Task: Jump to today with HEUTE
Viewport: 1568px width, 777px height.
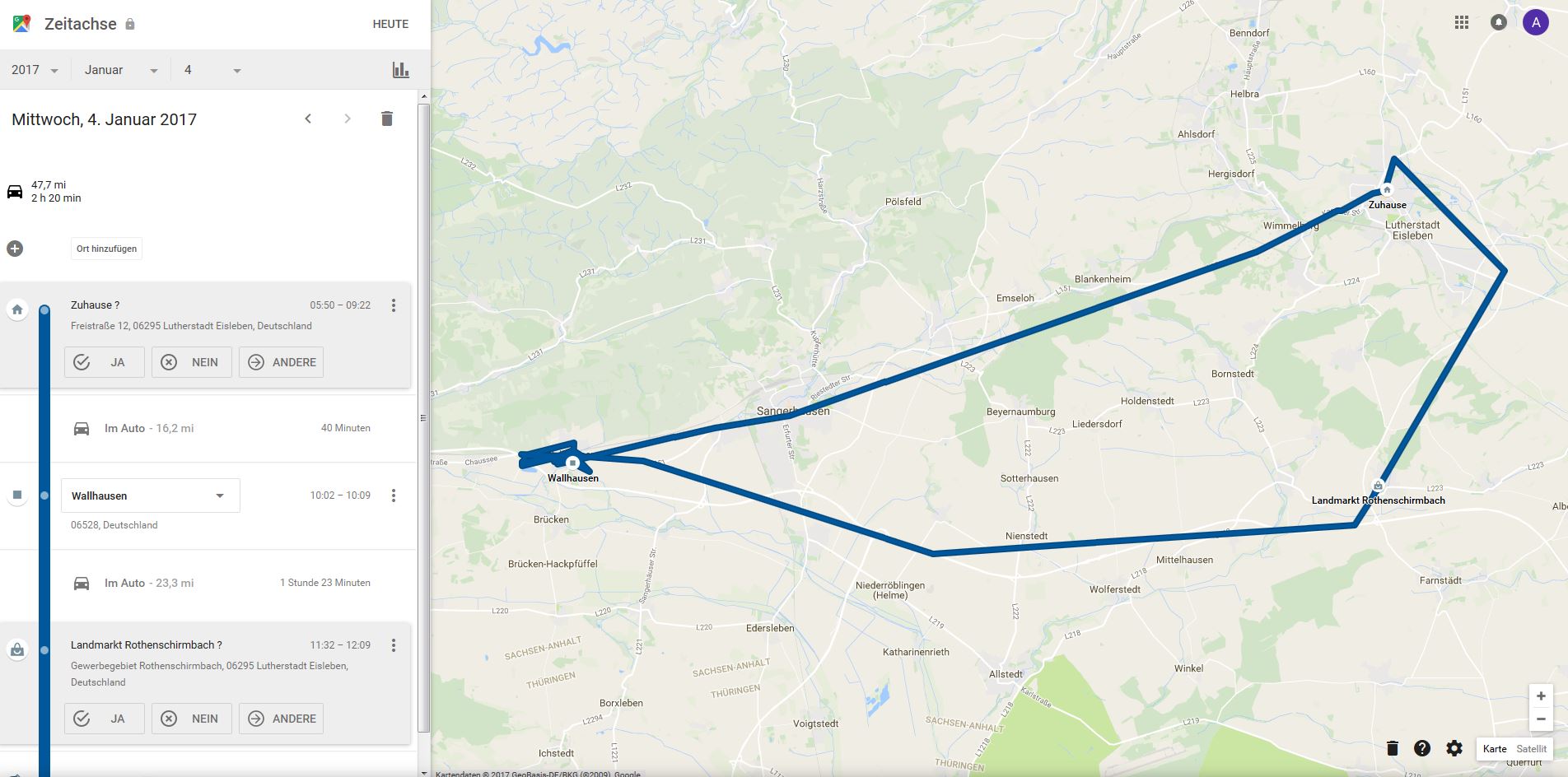Action: tap(390, 24)
